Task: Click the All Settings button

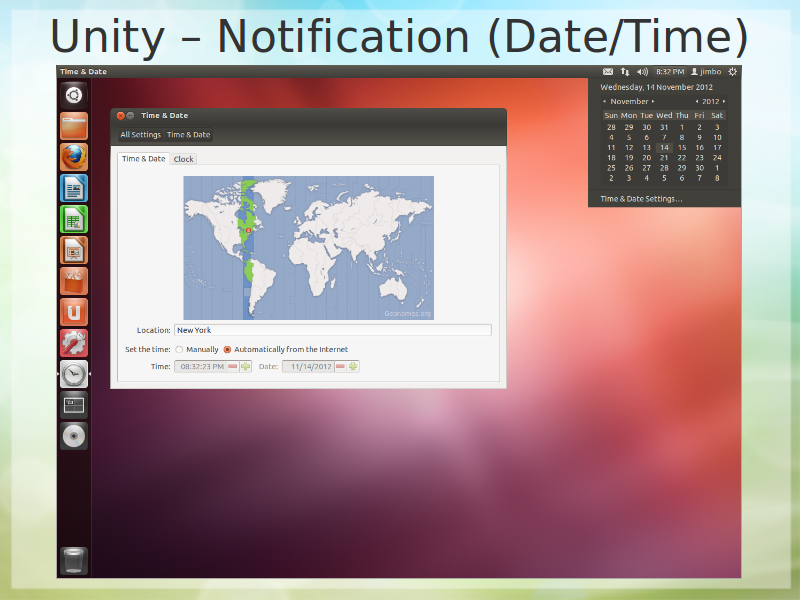Action: click(x=140, y=135)
